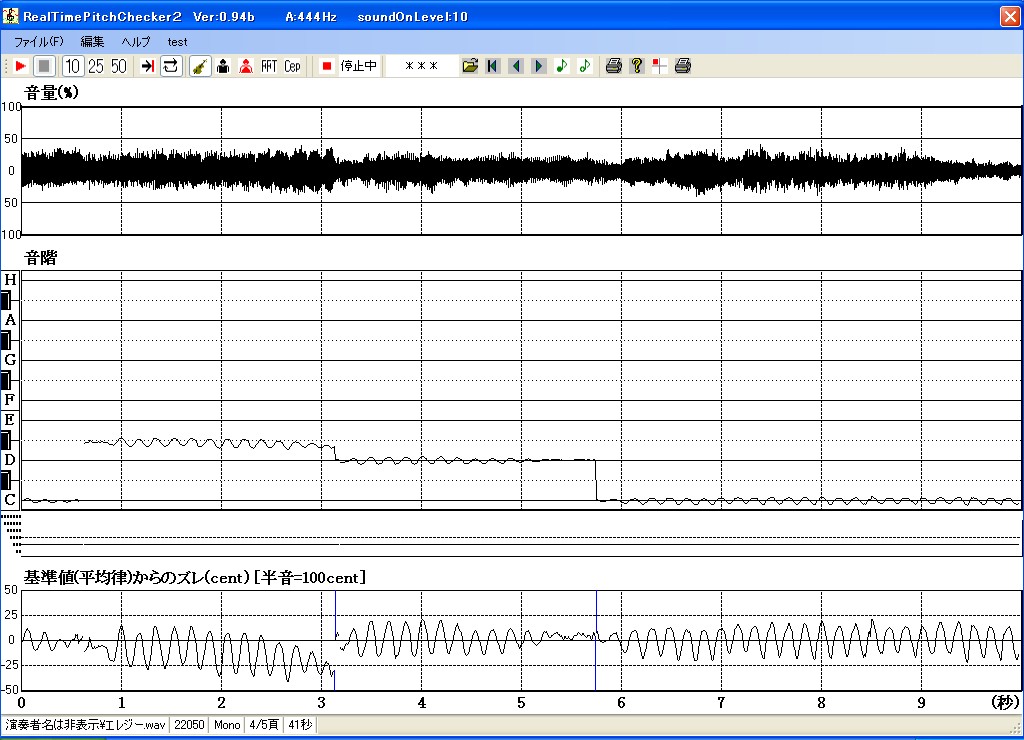Viewport: 1024px width, 740px height.
Task: Open help with the yellow question mark
Action: [637, 66]
